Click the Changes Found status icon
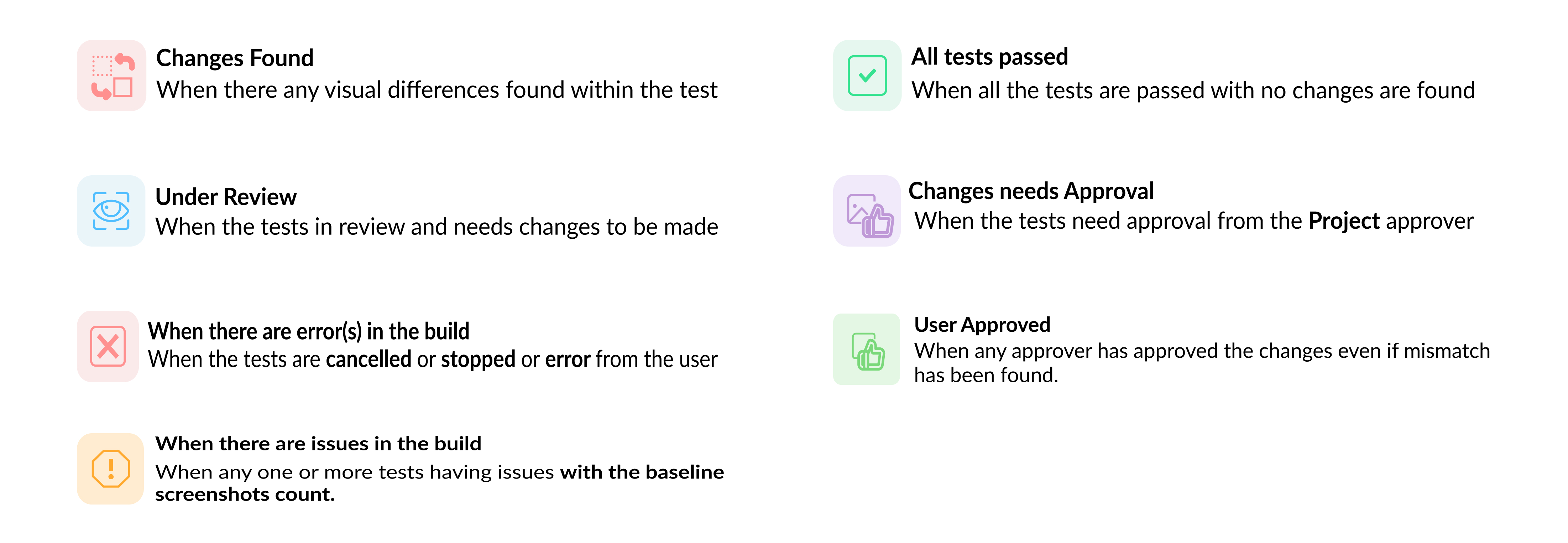 click(x=111, y=76)
